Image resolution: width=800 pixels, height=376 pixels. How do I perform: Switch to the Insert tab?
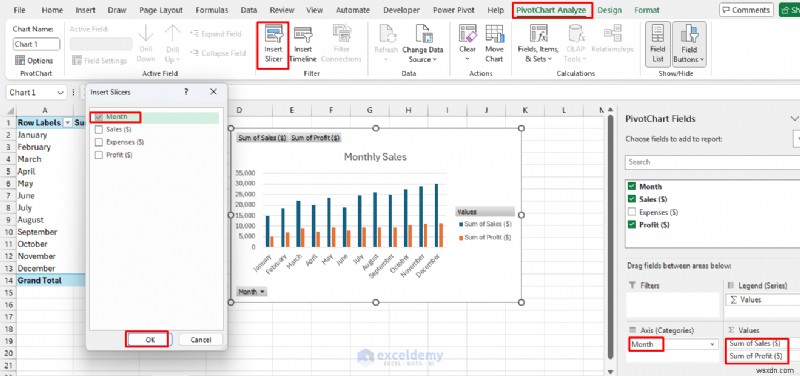(85, 10)
